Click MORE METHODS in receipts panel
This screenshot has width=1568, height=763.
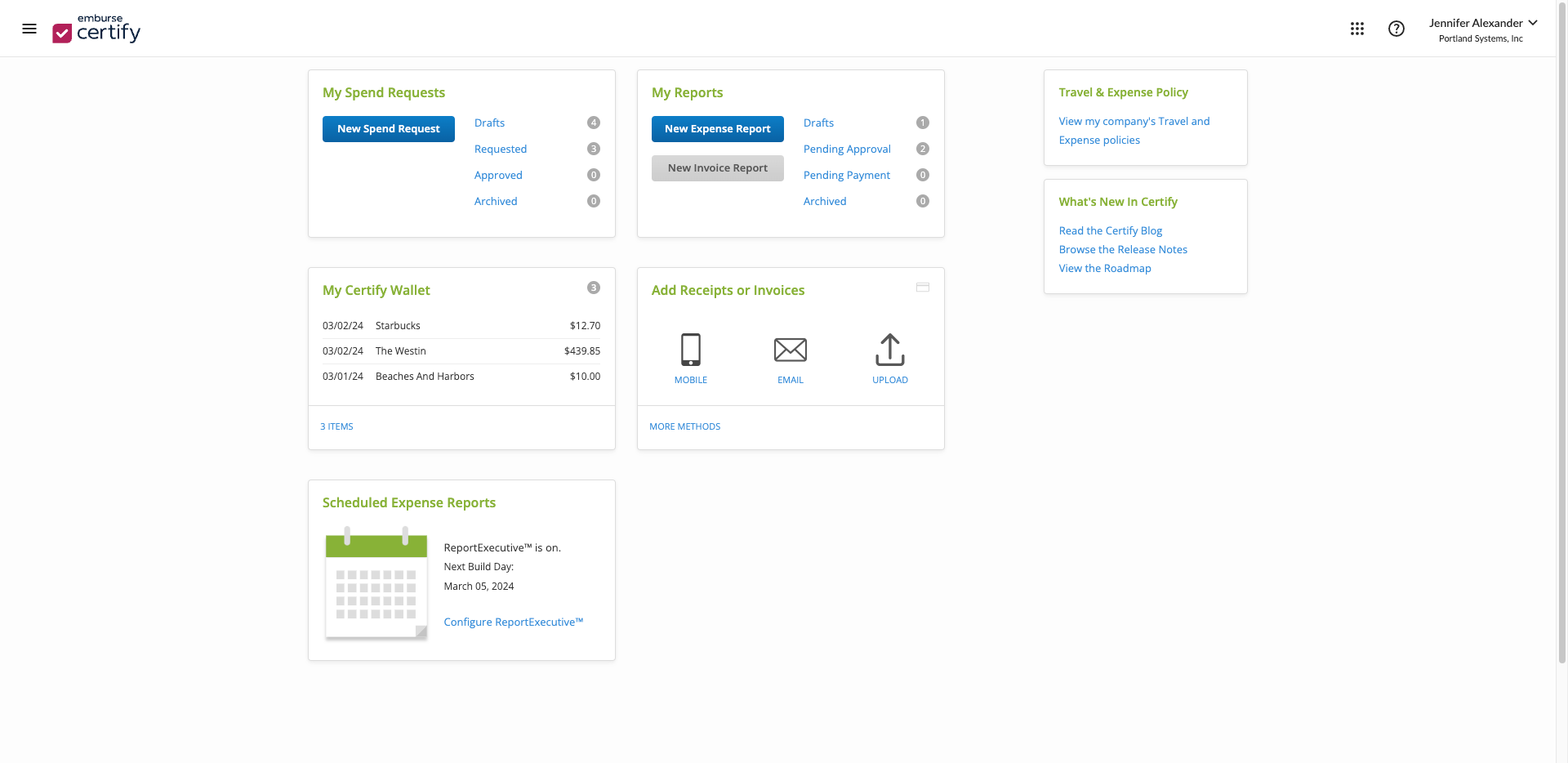(684, 426)
